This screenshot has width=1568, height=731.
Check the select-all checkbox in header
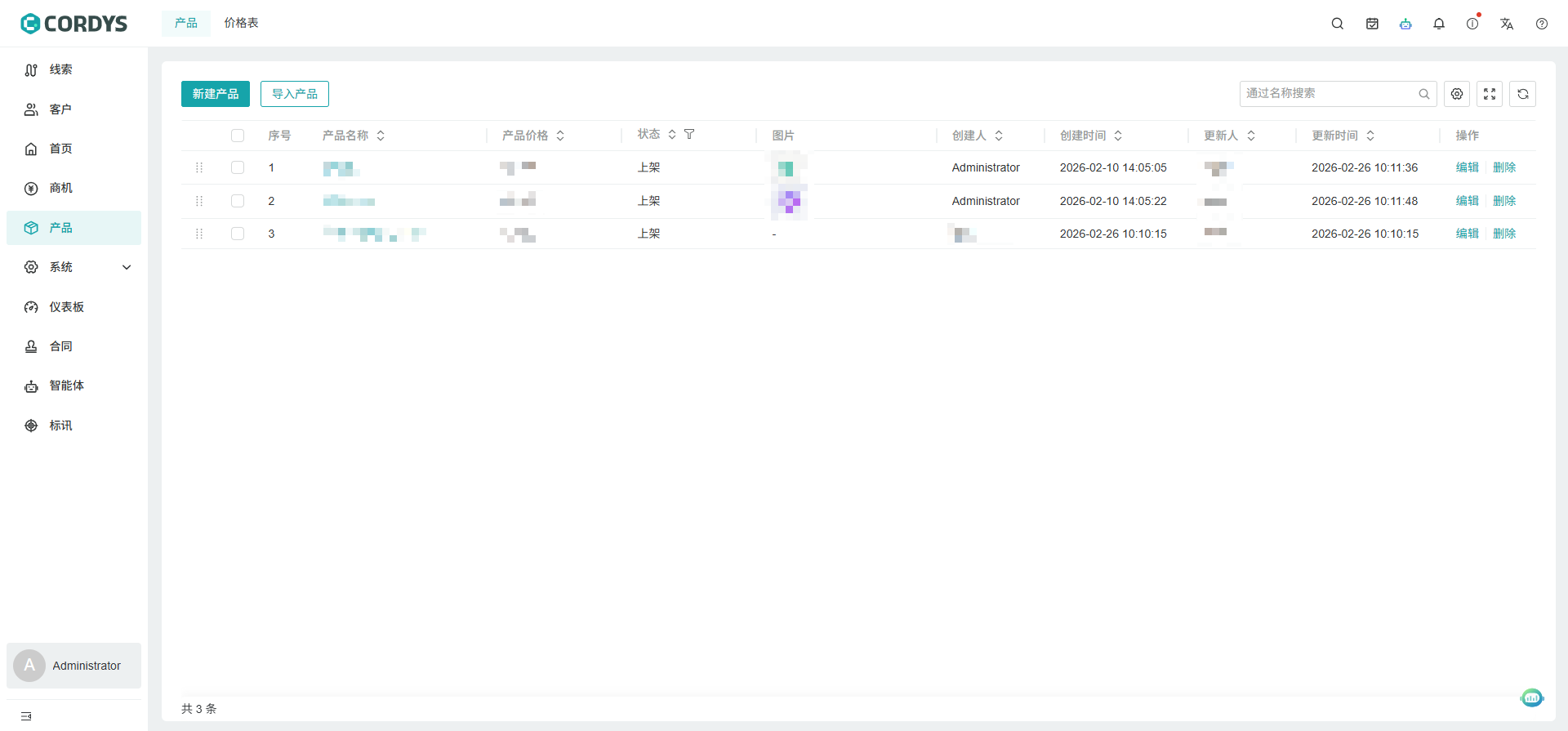click(238, 136)
